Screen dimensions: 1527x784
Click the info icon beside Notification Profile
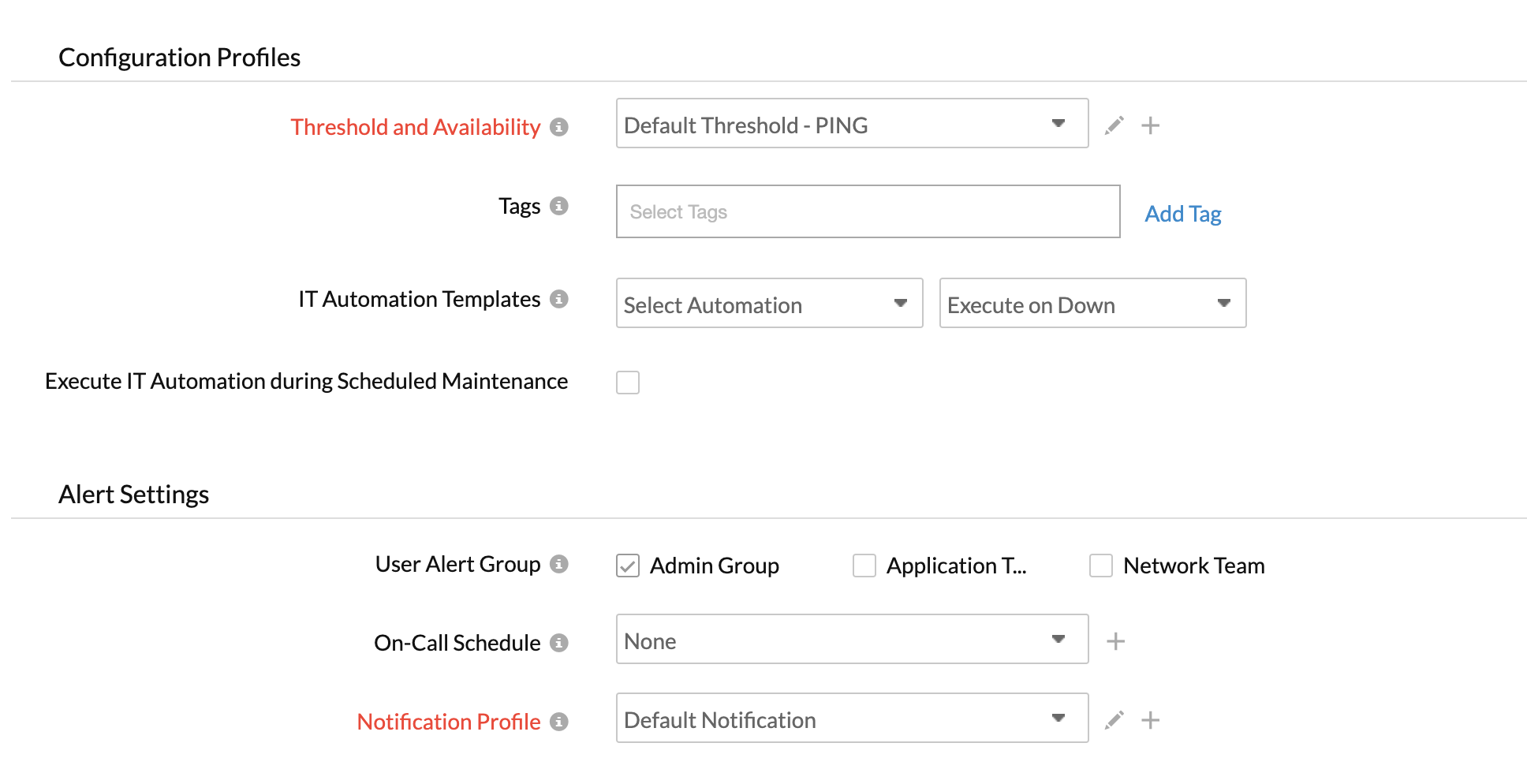(x=558, y=722)
